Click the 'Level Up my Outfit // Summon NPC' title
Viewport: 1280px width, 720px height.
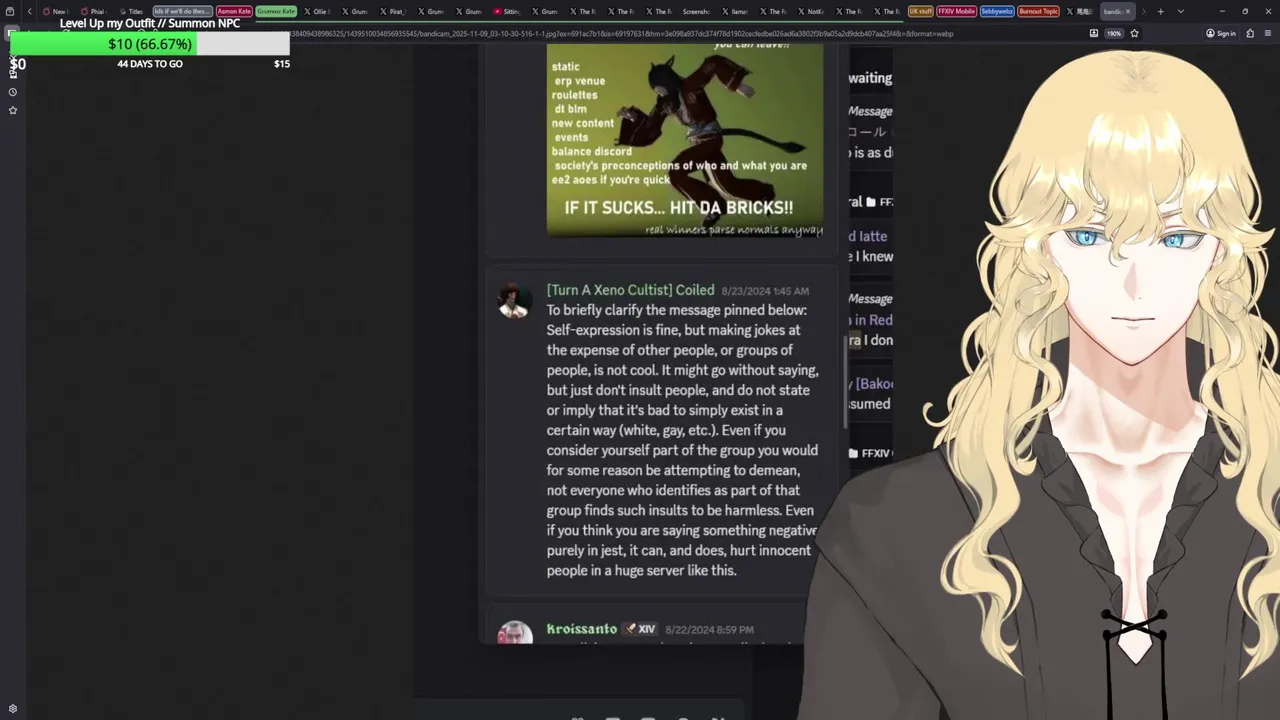coord(150,23)
